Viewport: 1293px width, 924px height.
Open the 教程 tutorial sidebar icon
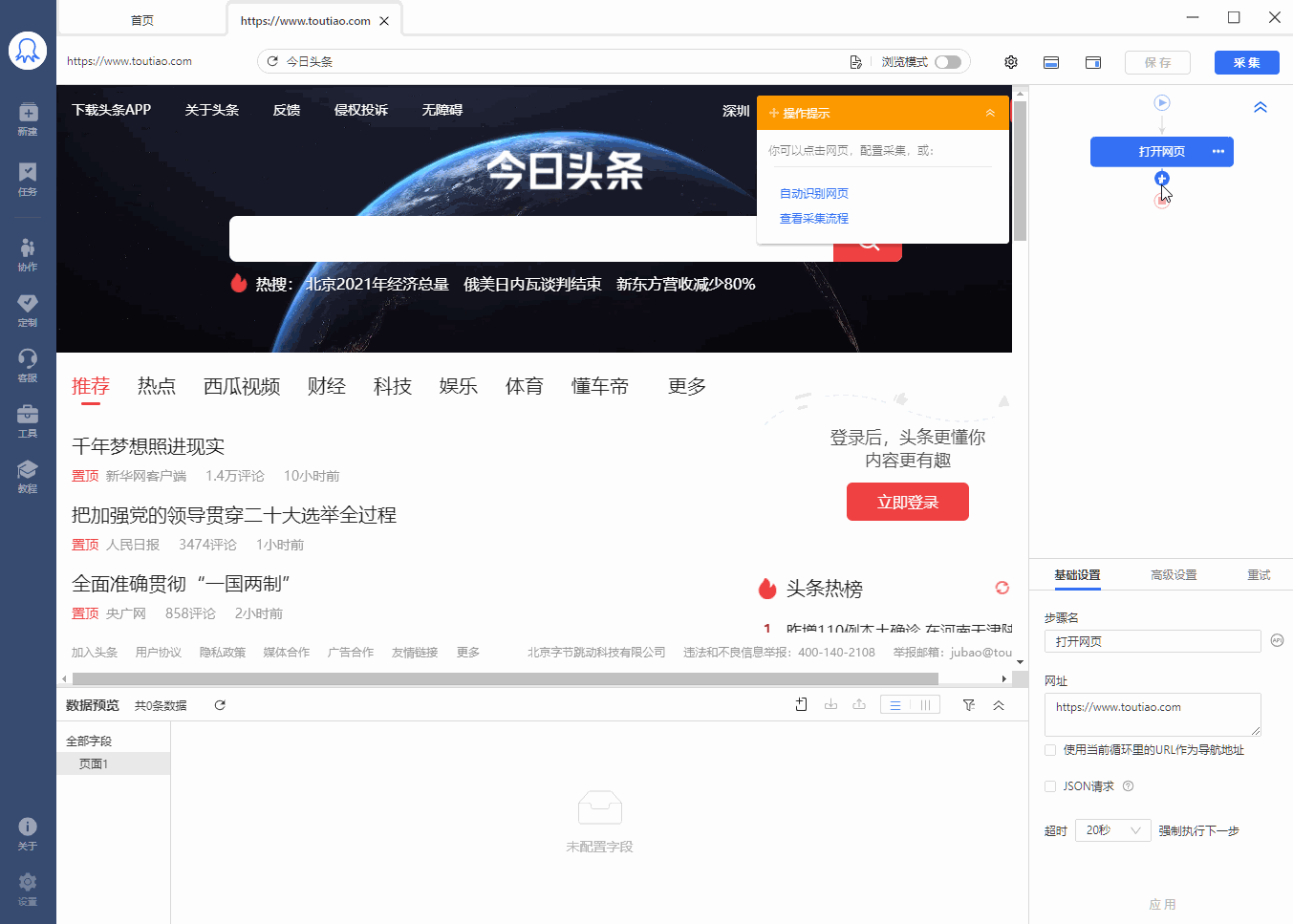[28, 477]
